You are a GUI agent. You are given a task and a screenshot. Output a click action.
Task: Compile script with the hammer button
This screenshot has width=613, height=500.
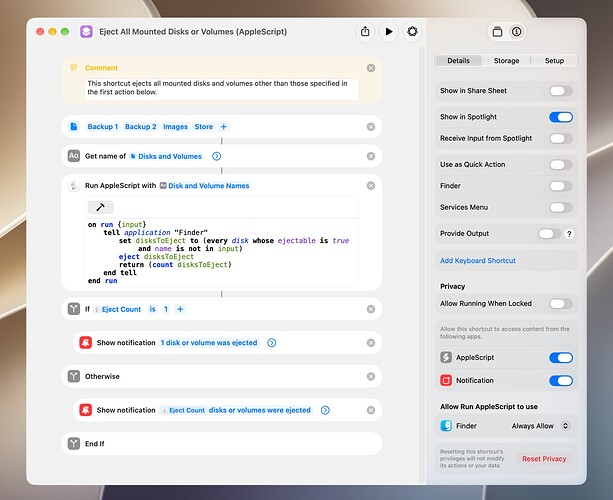pyautogui.click(x=100, y=207)
